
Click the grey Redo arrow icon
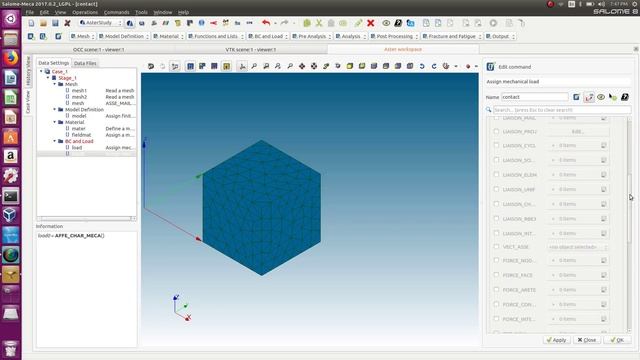(284, 23)
